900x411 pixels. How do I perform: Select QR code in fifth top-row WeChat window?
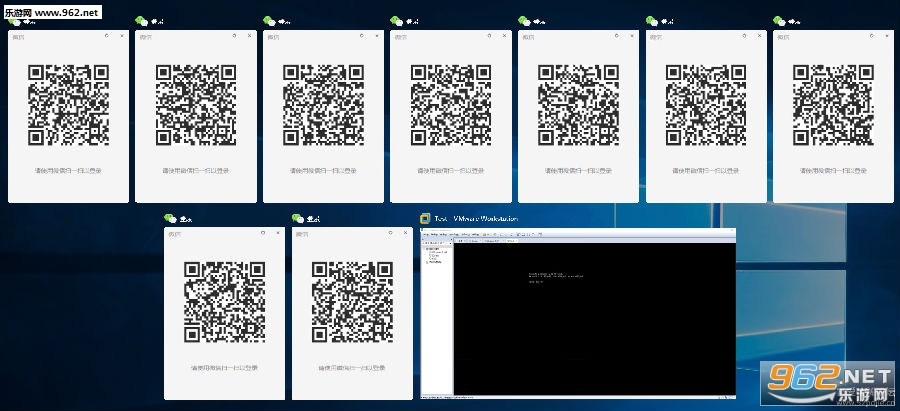[578, 105]
